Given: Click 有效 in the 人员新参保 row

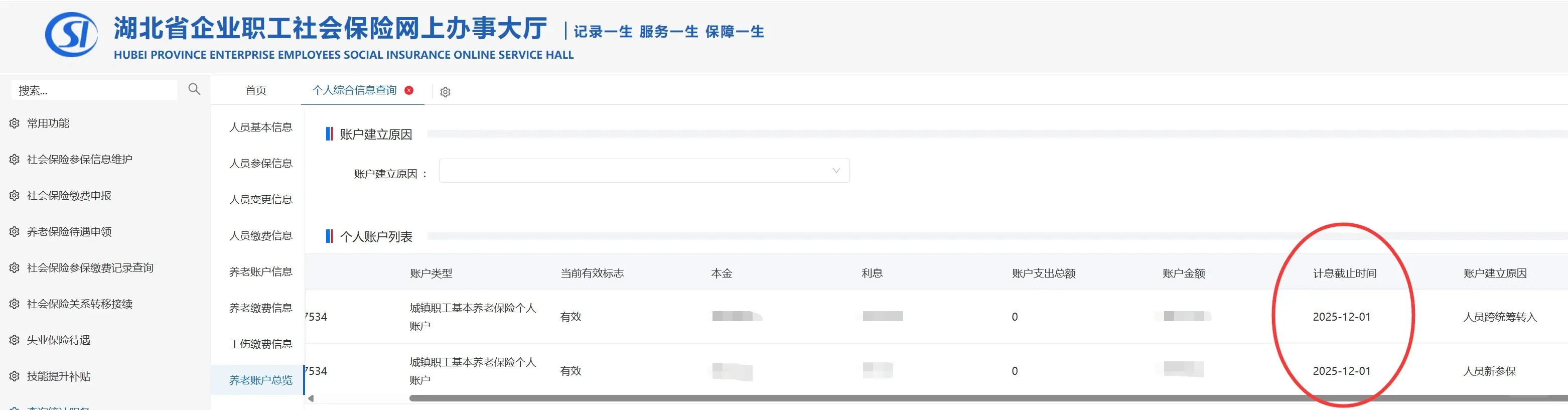Looking at the screenshot, I should (x=571, y=372).
